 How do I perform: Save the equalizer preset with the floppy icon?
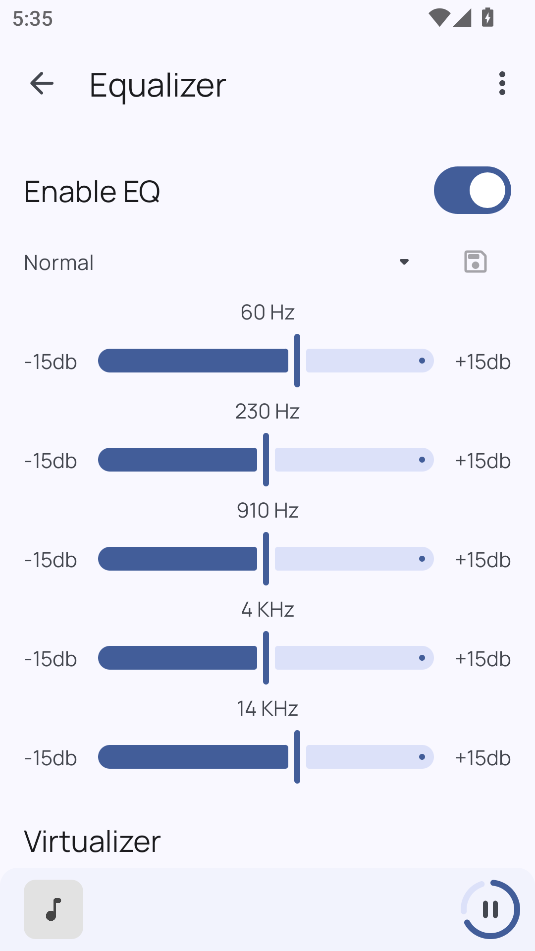pos(476,262)
